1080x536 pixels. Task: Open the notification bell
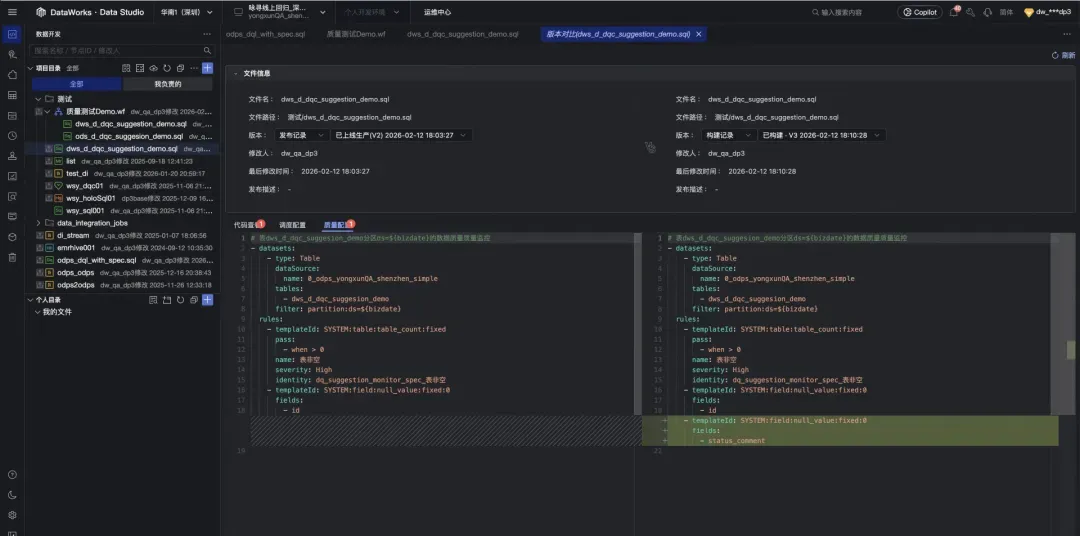tap(953, 12)
